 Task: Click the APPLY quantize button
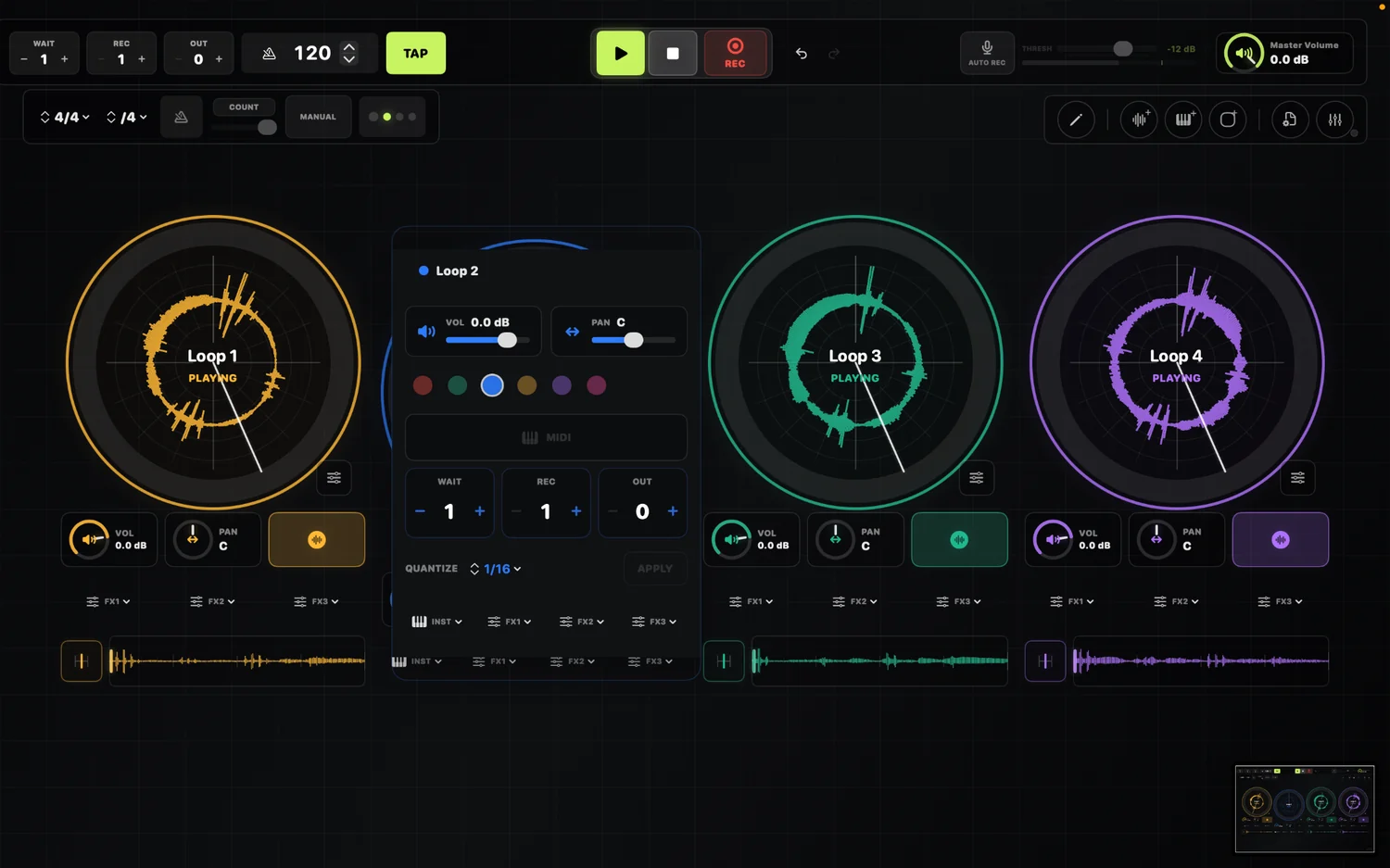coord(655,569)
